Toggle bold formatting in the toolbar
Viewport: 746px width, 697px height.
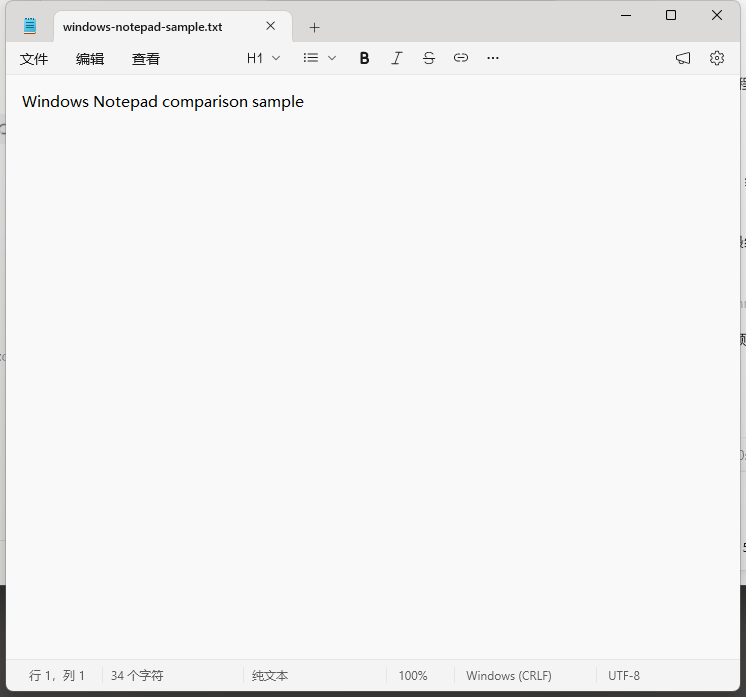click(x=364, y=58)
